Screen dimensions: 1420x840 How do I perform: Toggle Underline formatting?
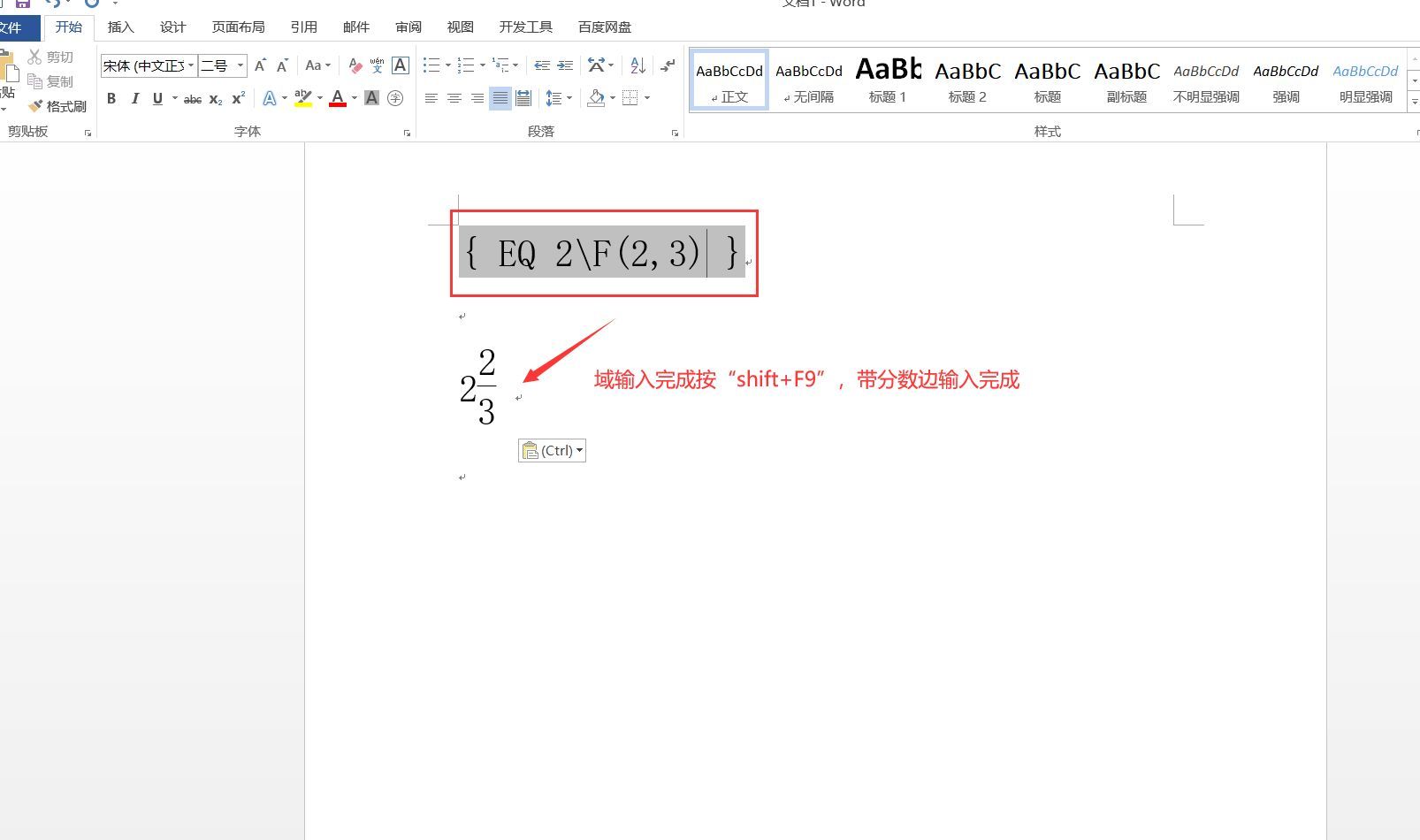click(157, 98)
